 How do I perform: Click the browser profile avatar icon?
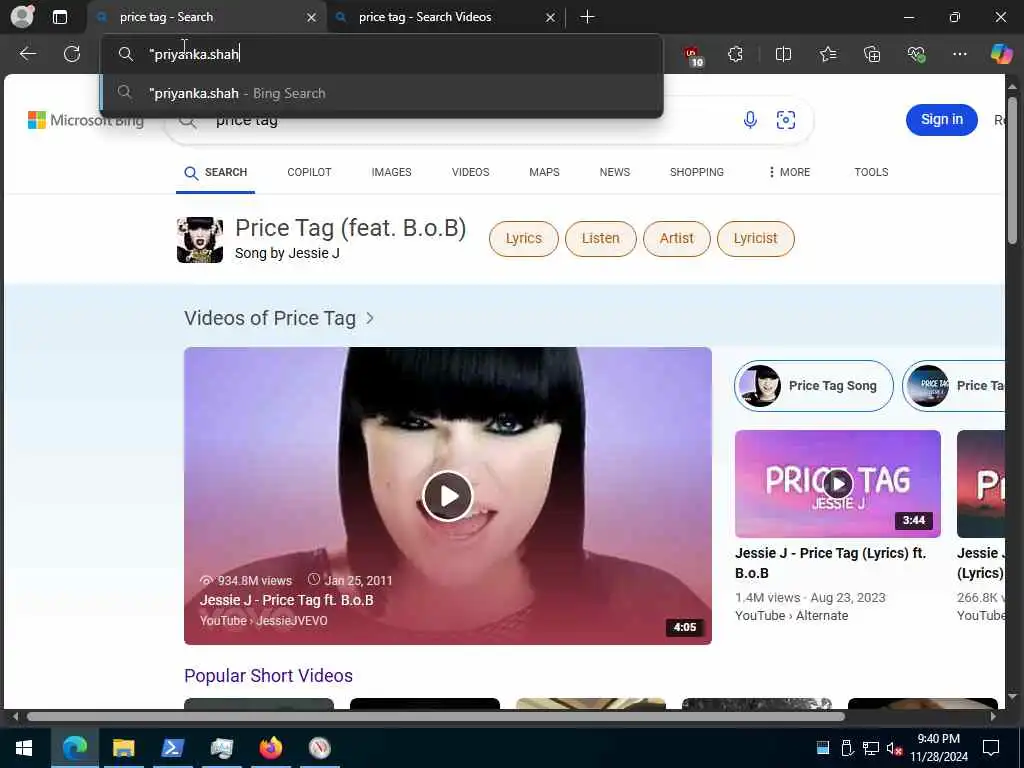pos(22,17)
